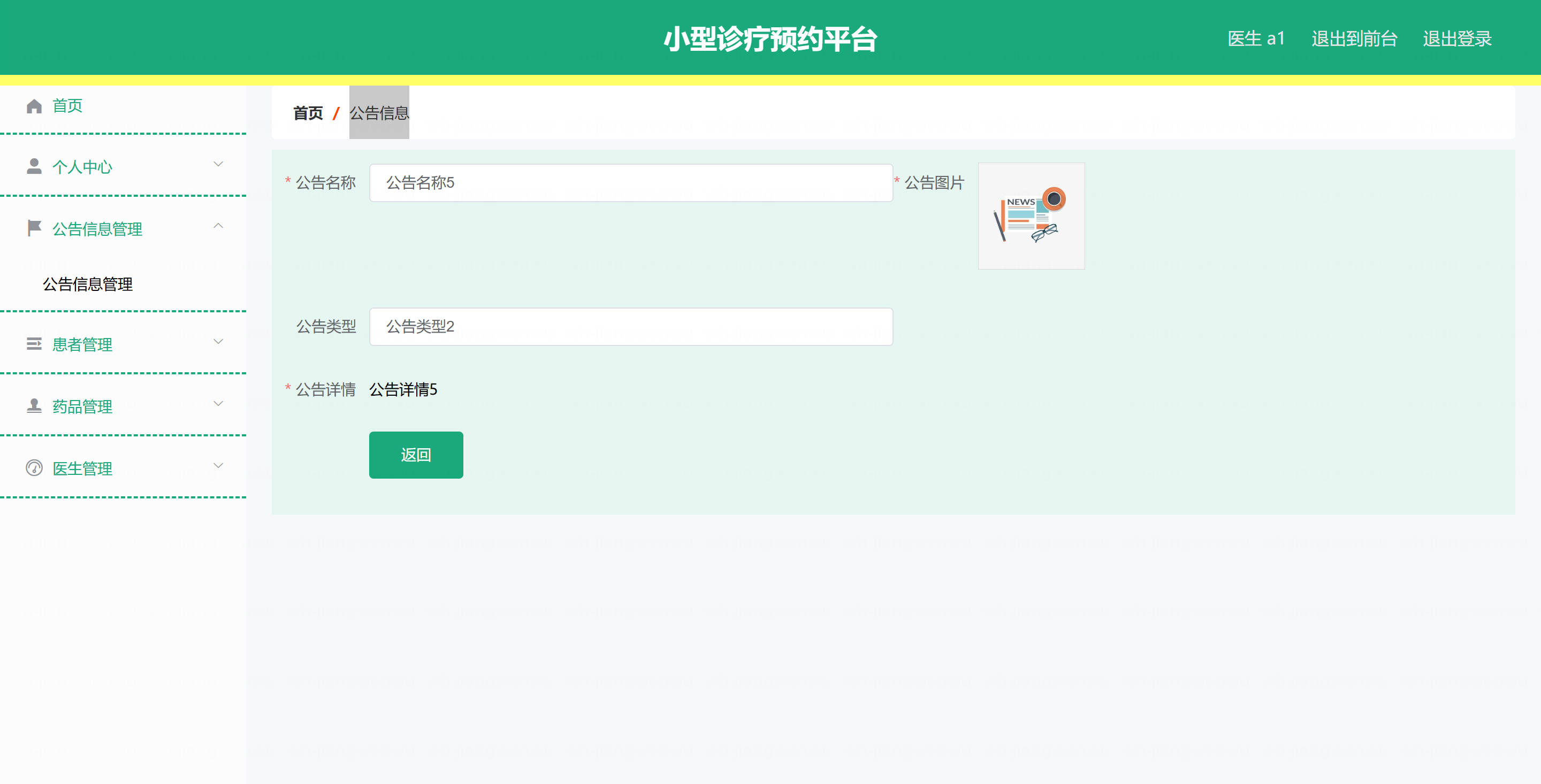Click the 首页 breadcrumb link
This screenshot has height=784, width=1541.
click(308, 113)
